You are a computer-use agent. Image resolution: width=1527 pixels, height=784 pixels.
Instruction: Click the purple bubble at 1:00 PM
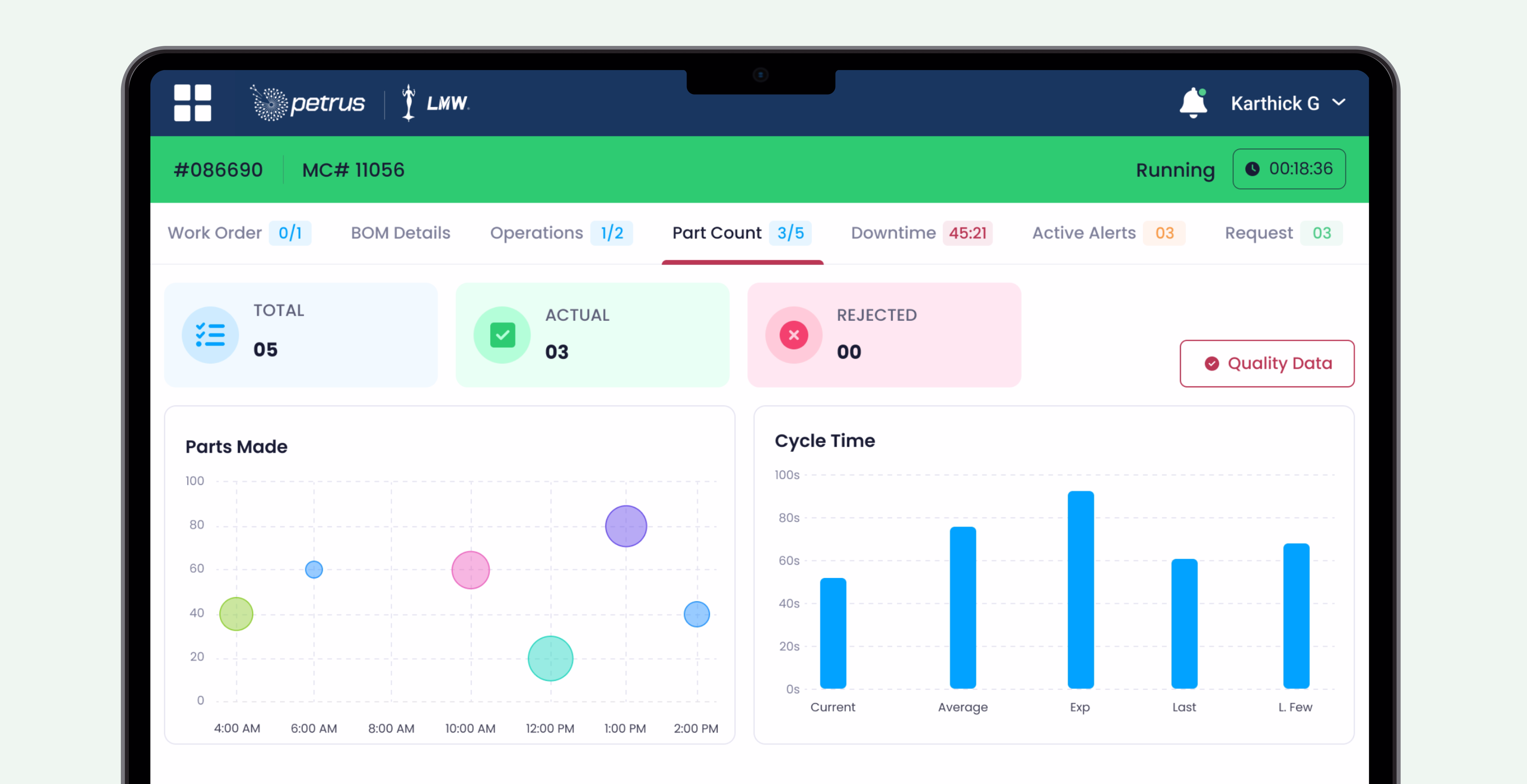click(625, 526)
